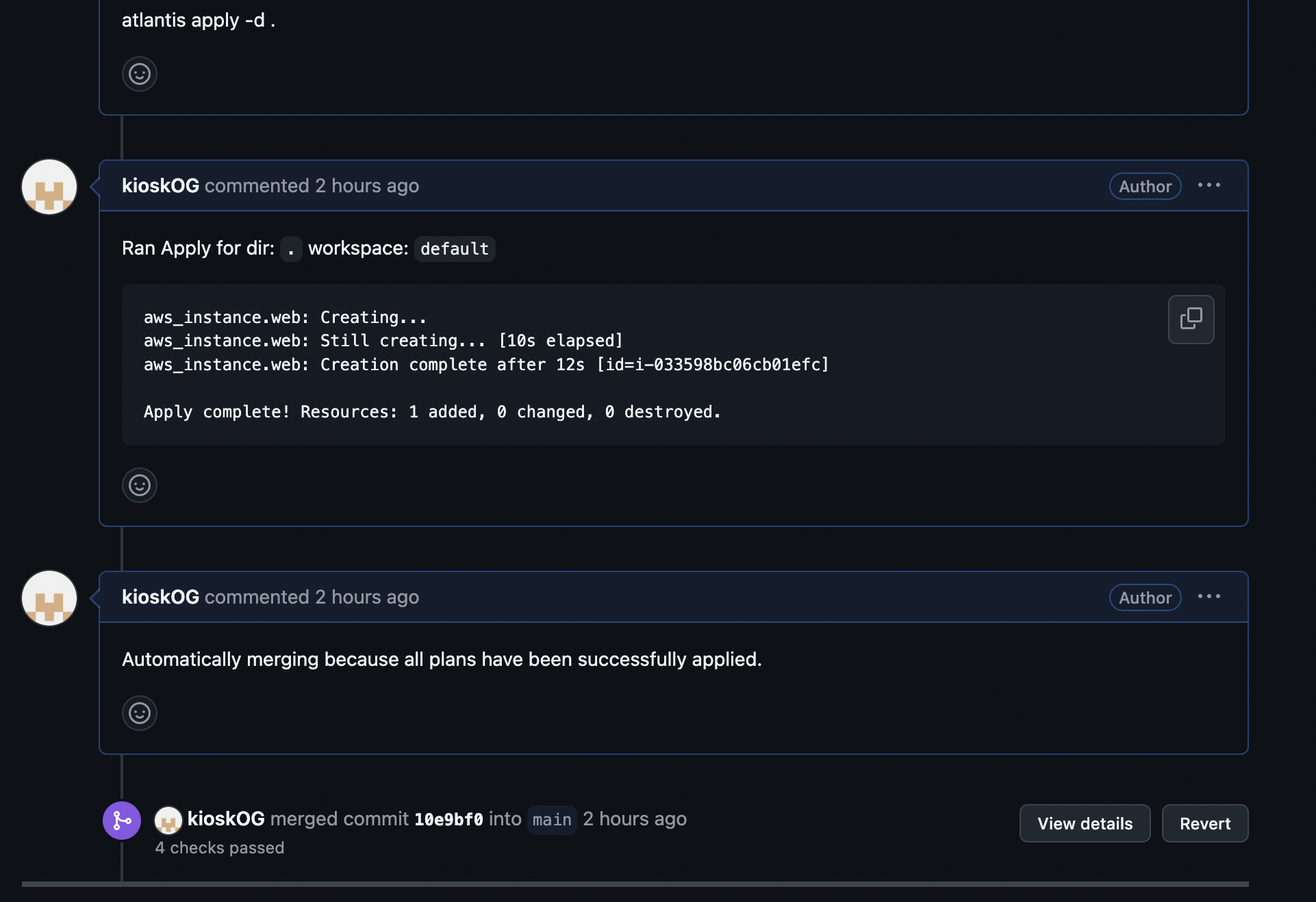Open options menu on auto-merge comment
The width and height of the screenshot is (1316, 902).
point(1209,597)
